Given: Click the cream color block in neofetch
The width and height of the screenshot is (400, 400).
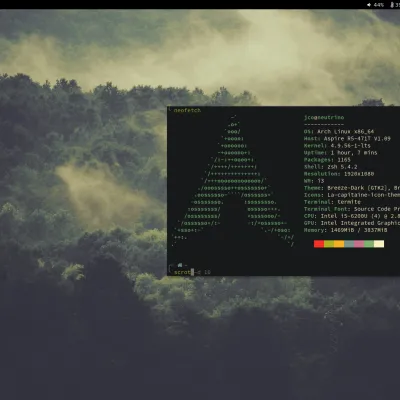Looking at the screenshot, I should pyautogui.click(x=379, y=244).
